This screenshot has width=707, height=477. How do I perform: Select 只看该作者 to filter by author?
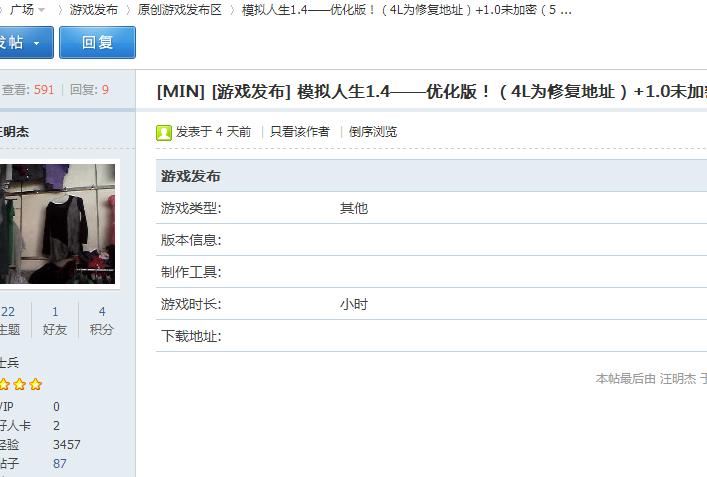click(299, 132)
